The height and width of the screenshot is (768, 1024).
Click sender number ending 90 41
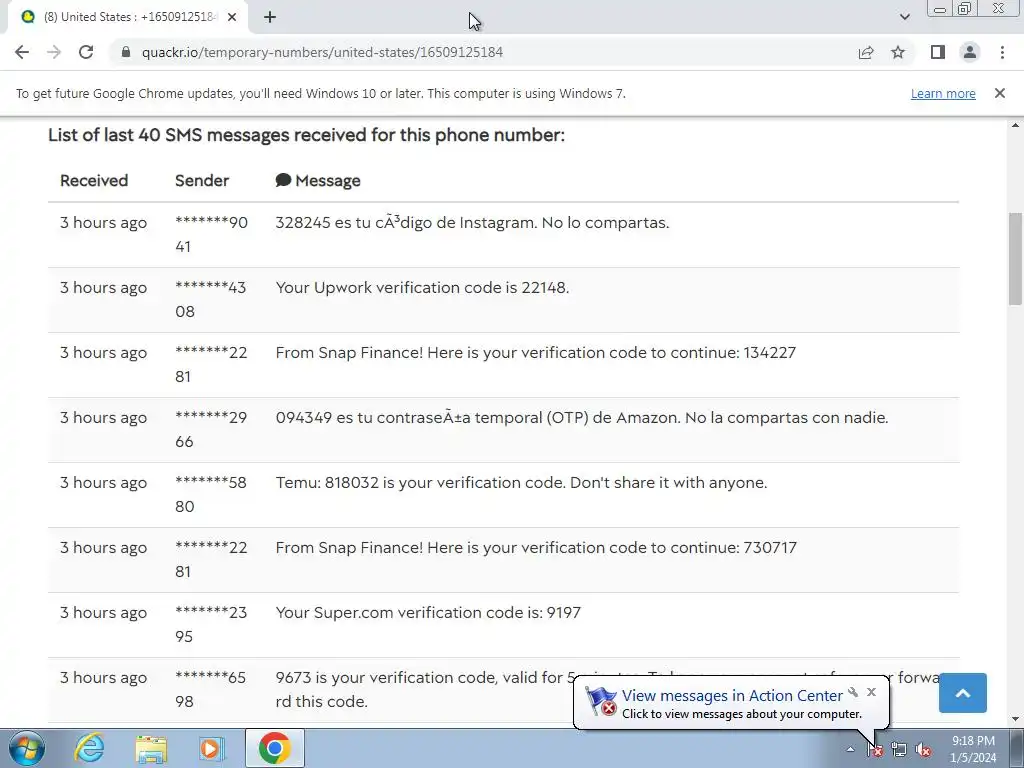tap(211, 234)
